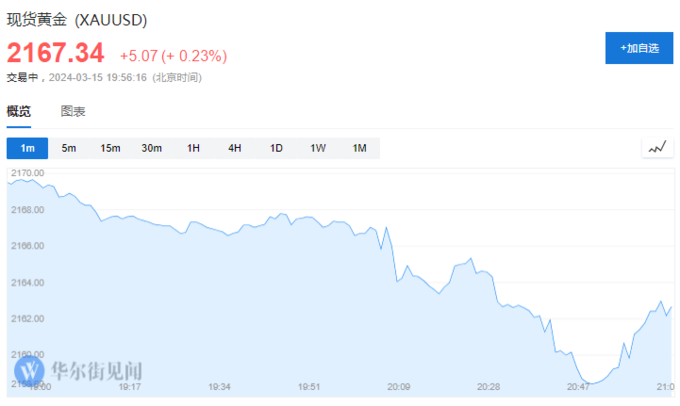
Task: Click the chart low point near 20:47
Action: pos(591,383)
